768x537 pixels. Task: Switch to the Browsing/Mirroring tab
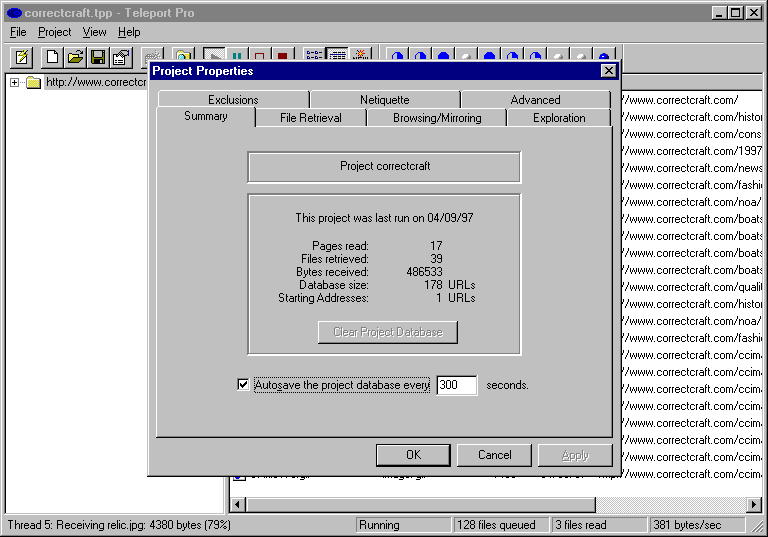pos(437,118)
